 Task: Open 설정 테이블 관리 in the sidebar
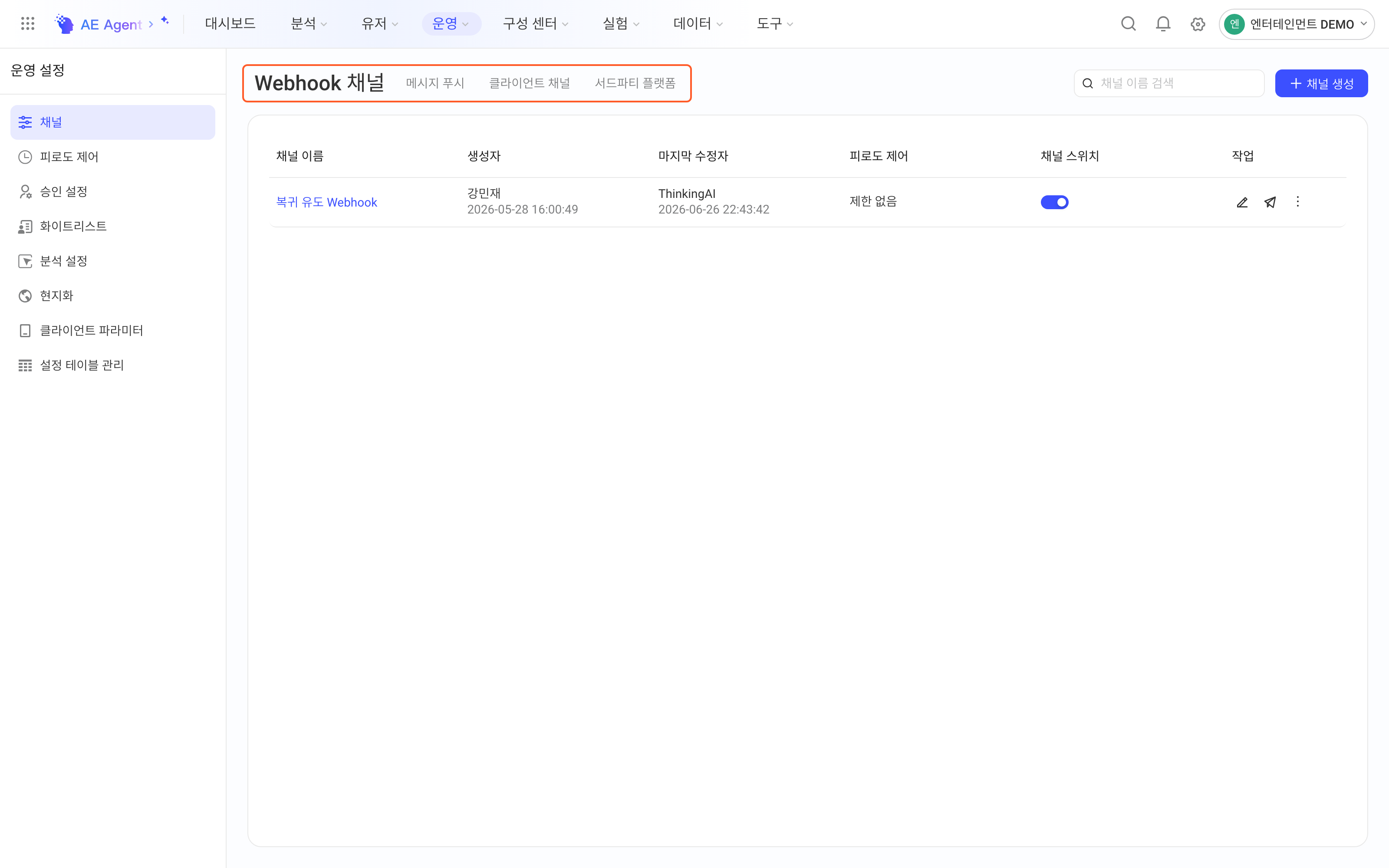coord(112,365)
